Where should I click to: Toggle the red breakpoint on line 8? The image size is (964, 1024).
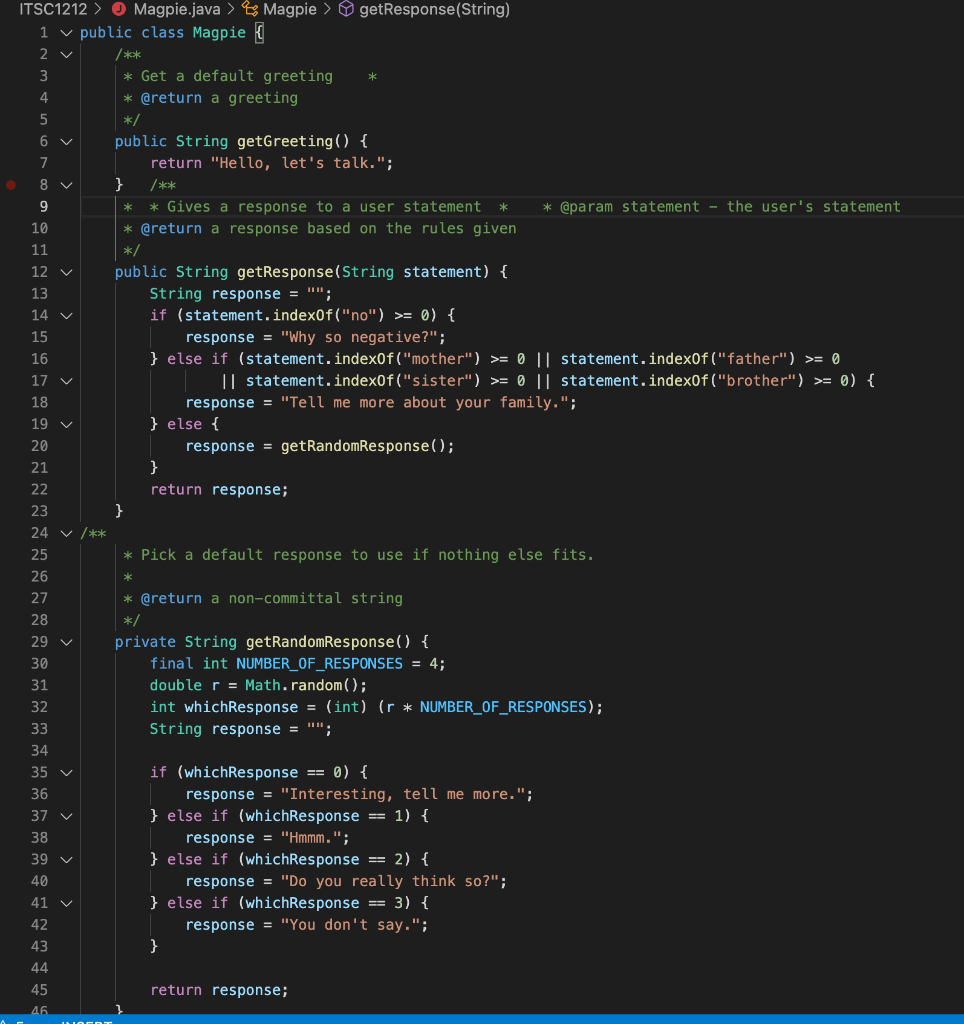click(x=10, y=184)
